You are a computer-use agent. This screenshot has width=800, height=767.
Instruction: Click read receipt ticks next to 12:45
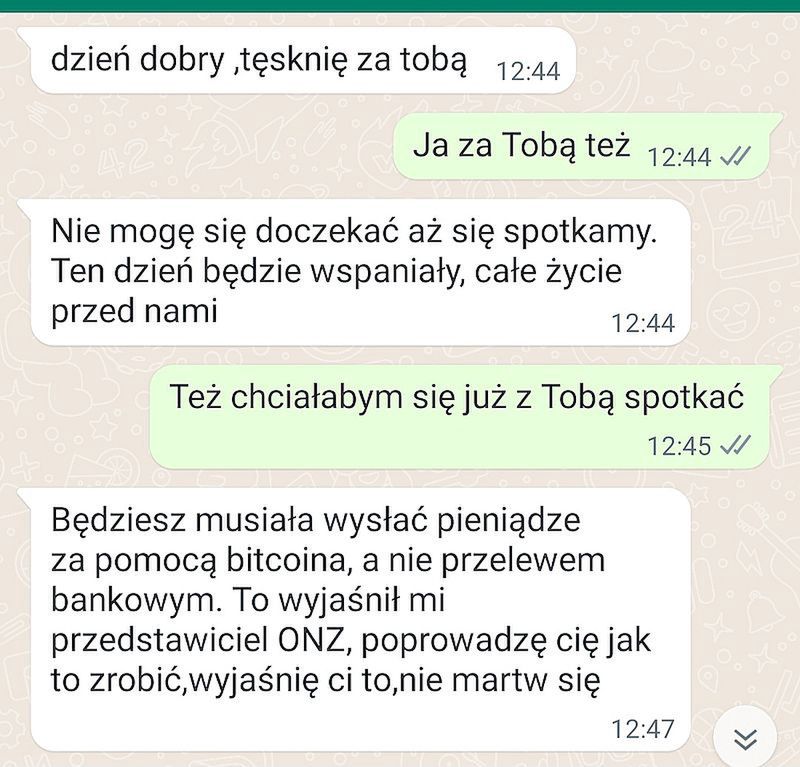[735, 445]
